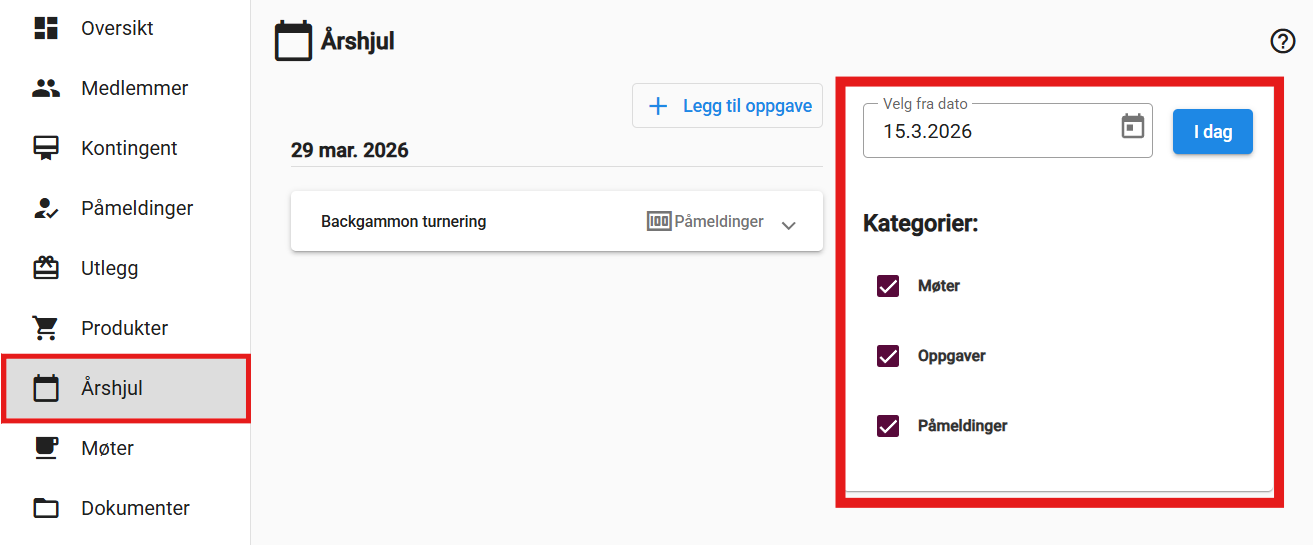Open date picker calendar icon
The height and width of the screenshot is (545, 1313).
click(x=1132, y=127)
